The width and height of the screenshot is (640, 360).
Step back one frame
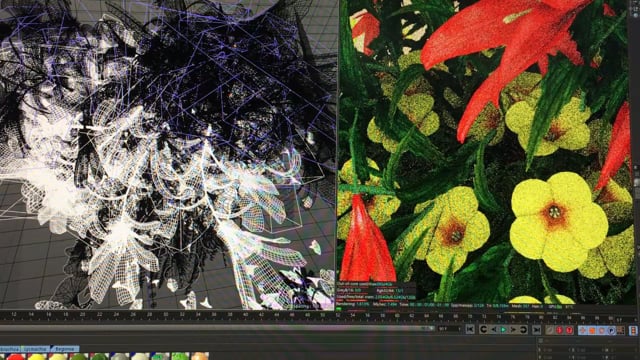[x=494, y=329]
